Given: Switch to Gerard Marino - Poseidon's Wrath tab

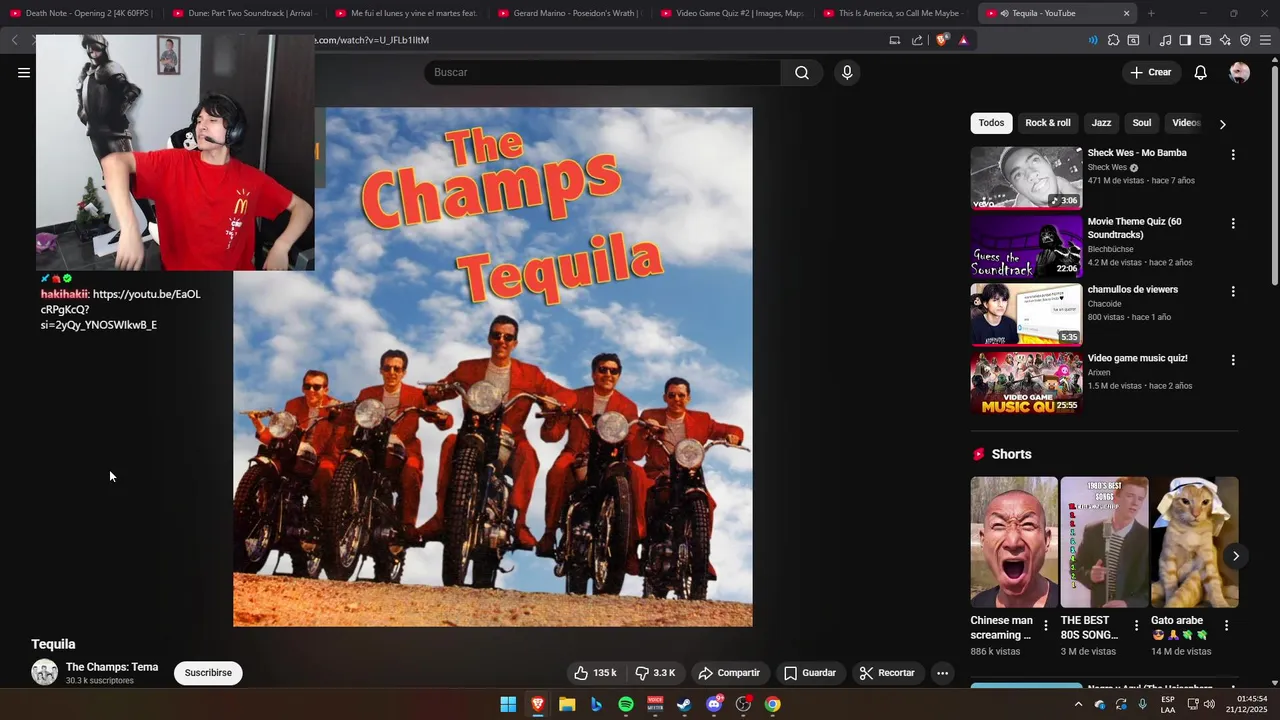Looking at the screenshot, I should click(569, 13).
